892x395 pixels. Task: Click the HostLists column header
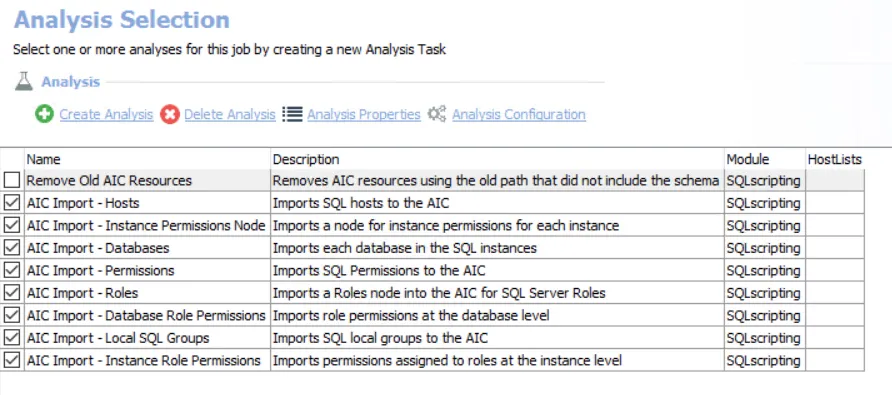(835, 159)
